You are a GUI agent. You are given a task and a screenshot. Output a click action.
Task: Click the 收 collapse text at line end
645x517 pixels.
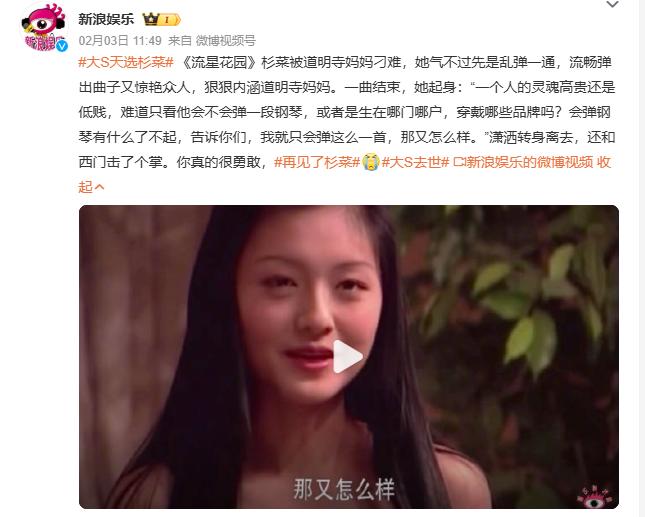[604, 162]
